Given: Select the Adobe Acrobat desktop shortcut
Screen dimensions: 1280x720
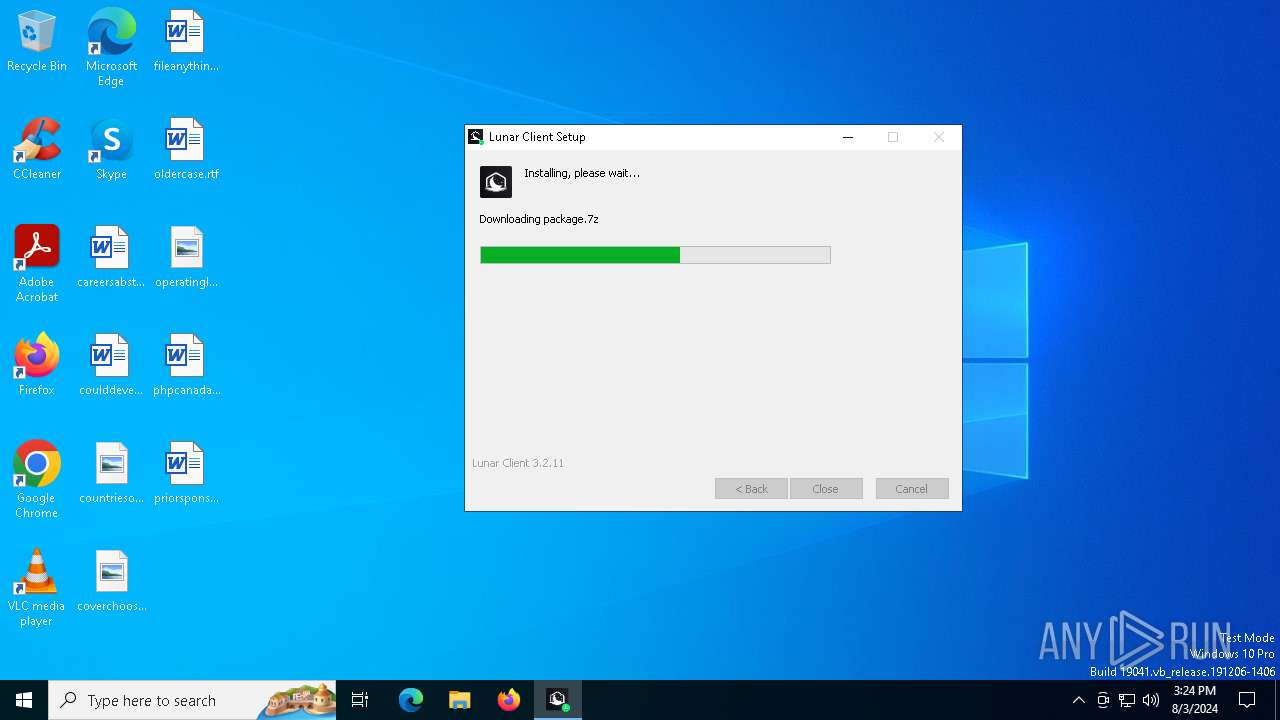Looking at the screenshot, I should tap(37, 264).
